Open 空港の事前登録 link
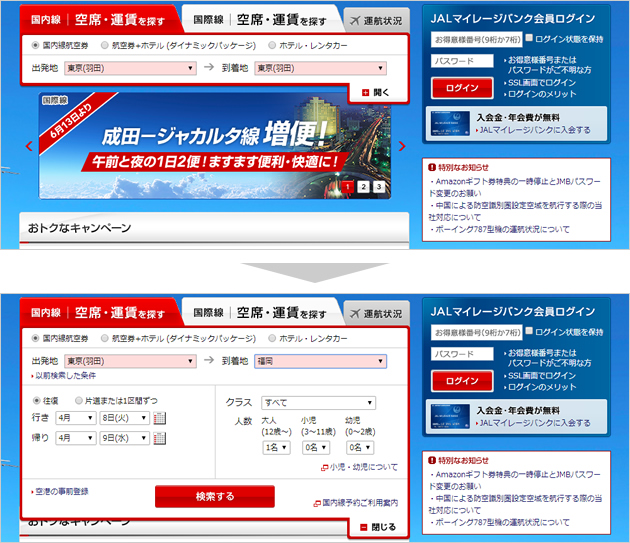The width and height of the screenshot is (630, 543). 60,492
